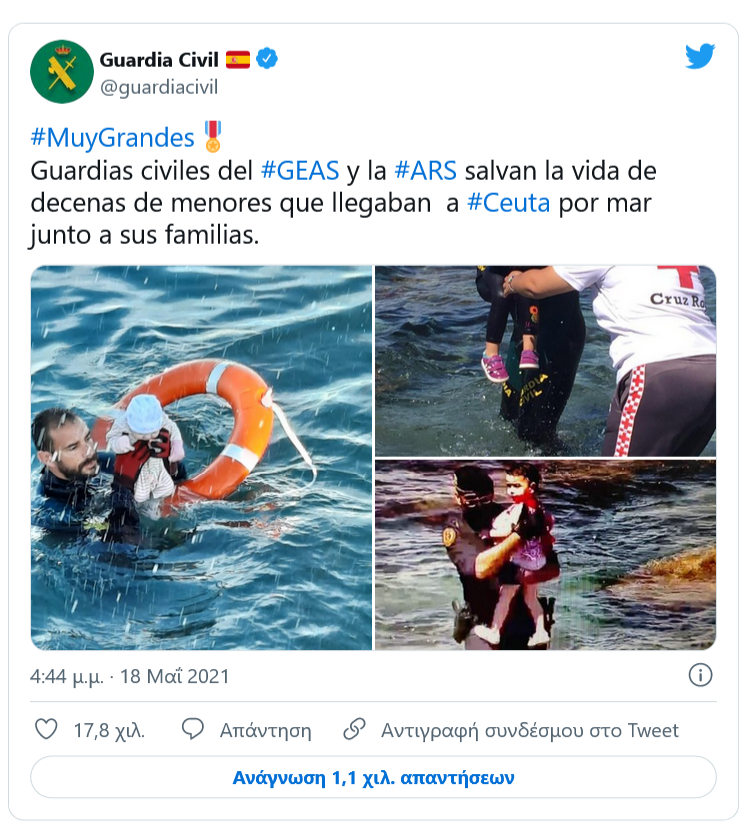Open the #MuyGrandes hashtag

113,137
